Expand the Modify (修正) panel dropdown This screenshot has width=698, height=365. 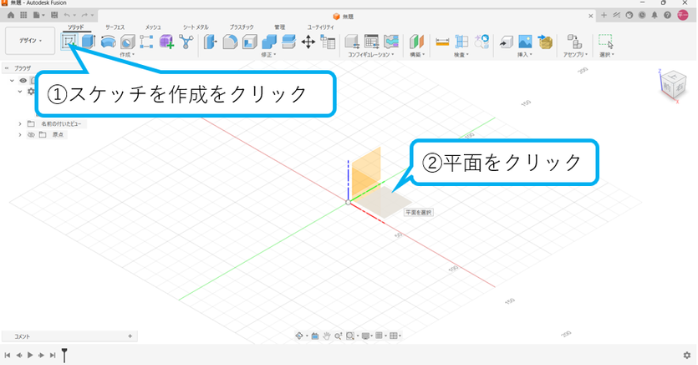click(x=268, y=55)
